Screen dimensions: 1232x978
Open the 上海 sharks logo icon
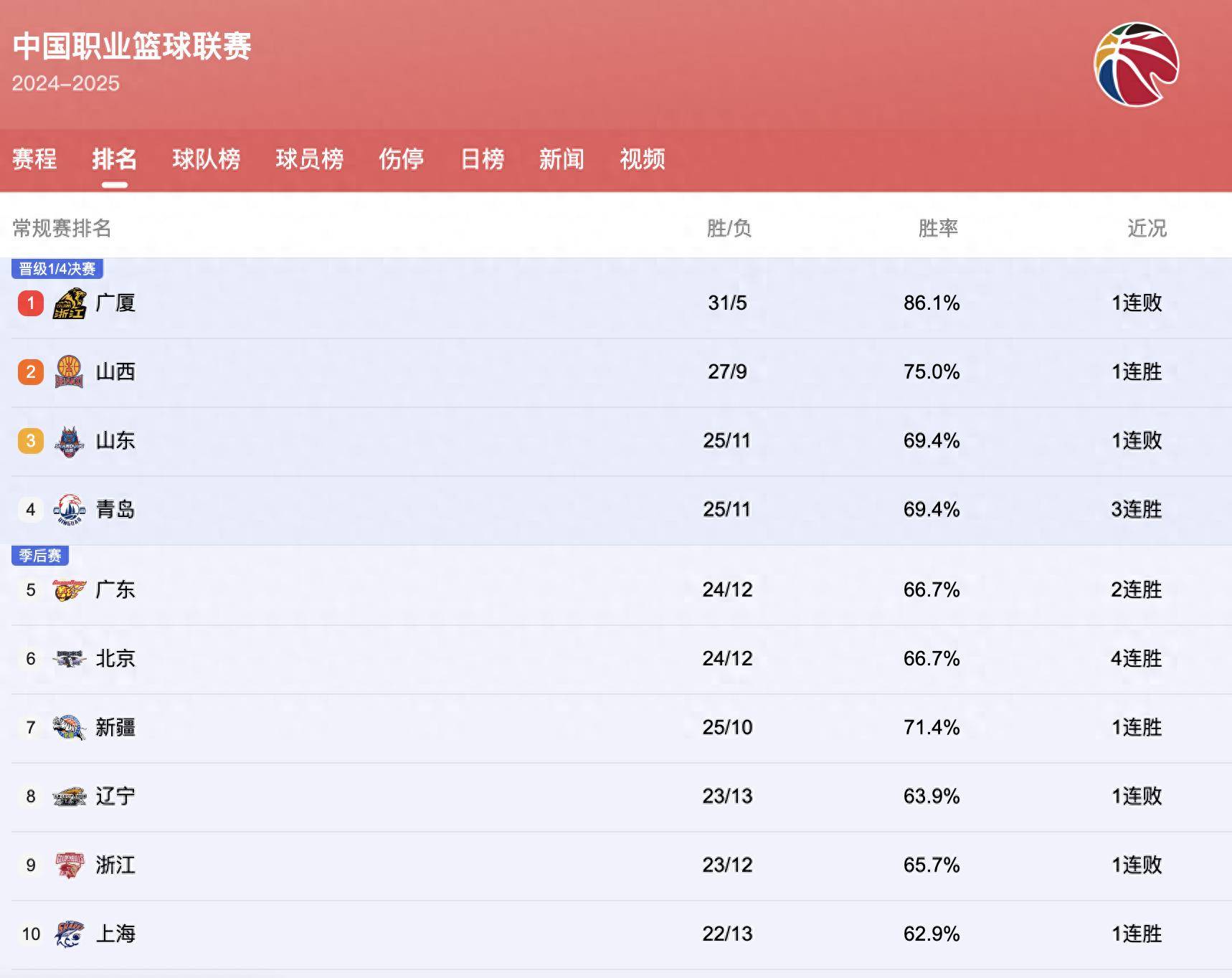pyautogui.click(x=70, y=934)
